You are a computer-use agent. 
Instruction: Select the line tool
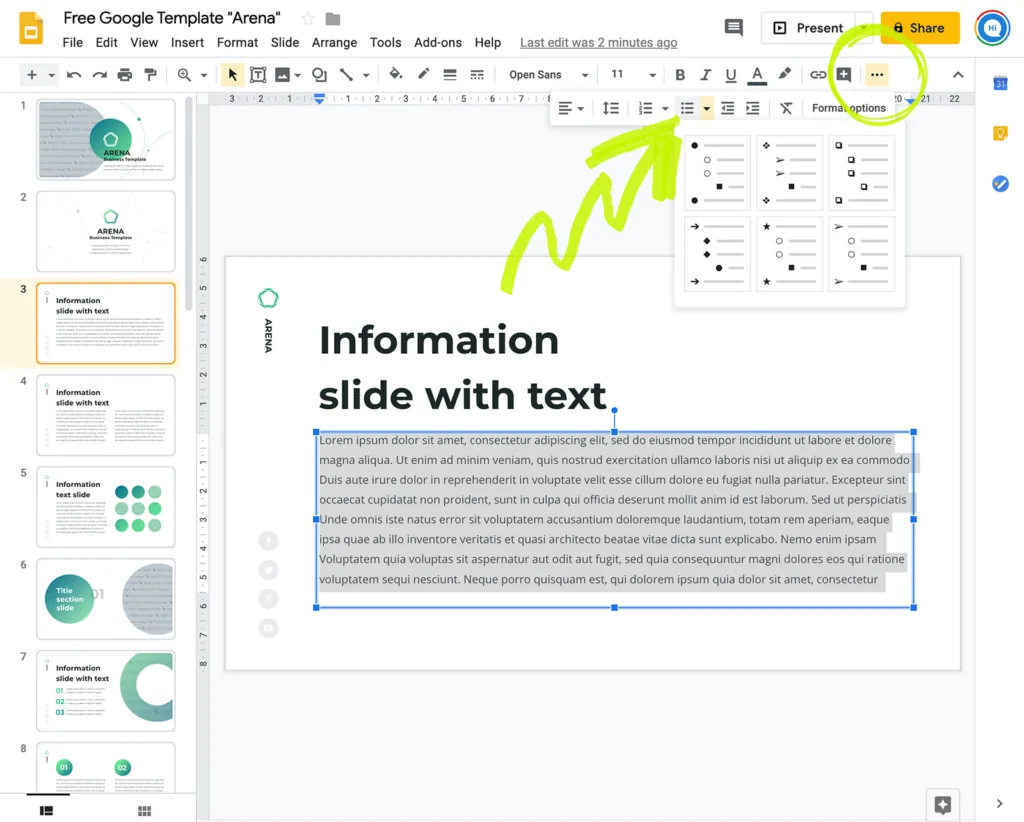[346, 75]
